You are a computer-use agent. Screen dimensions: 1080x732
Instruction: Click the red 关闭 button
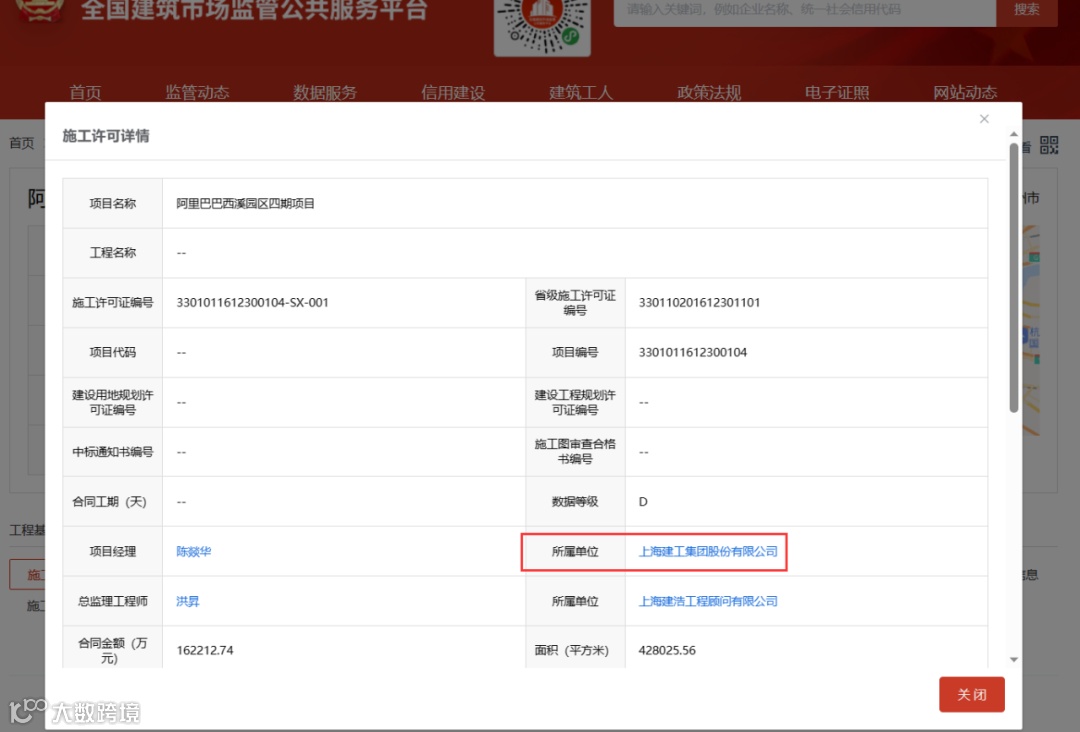[972, 694]
